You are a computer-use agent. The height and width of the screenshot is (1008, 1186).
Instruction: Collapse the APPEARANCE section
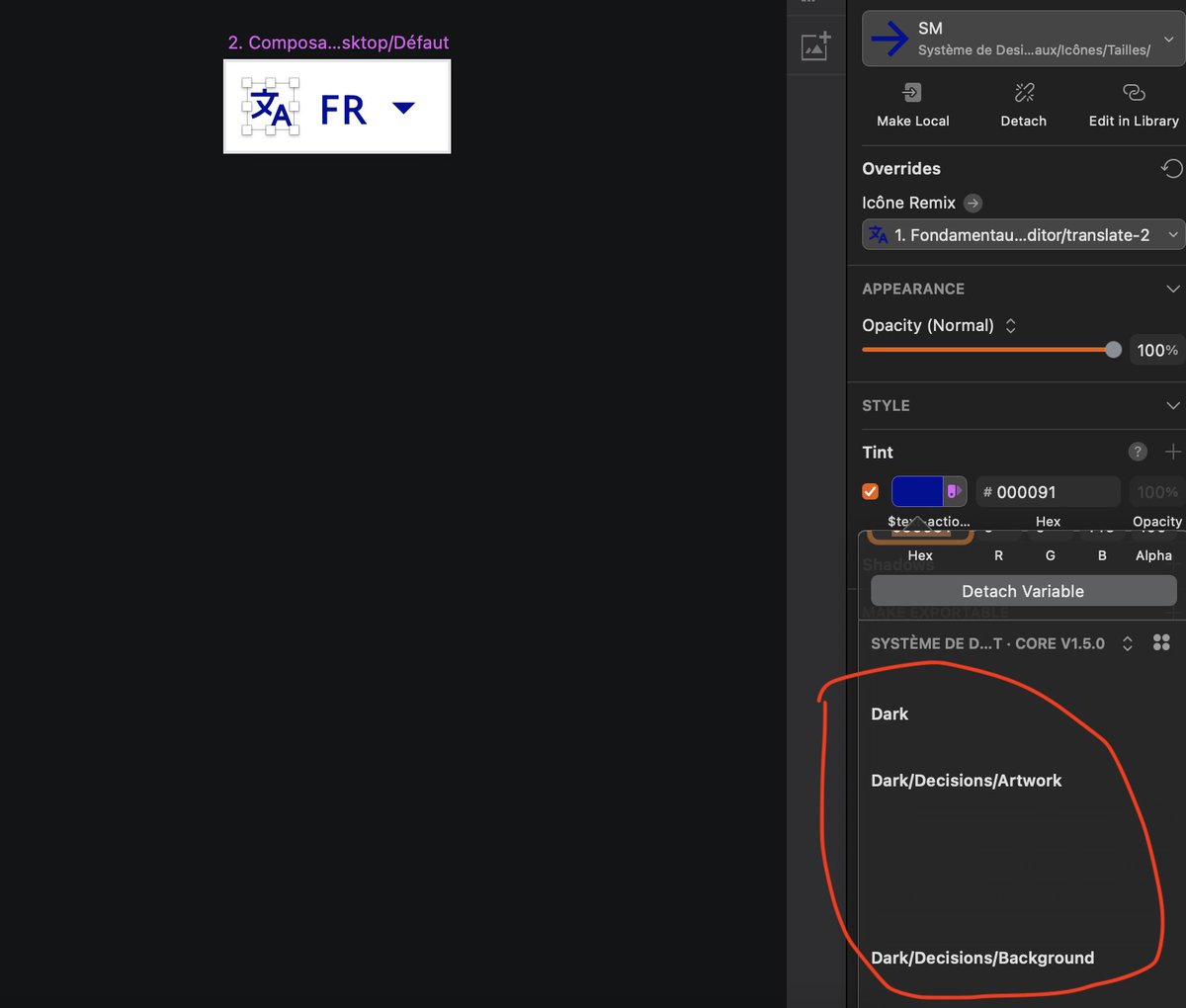pos(1172,289)
